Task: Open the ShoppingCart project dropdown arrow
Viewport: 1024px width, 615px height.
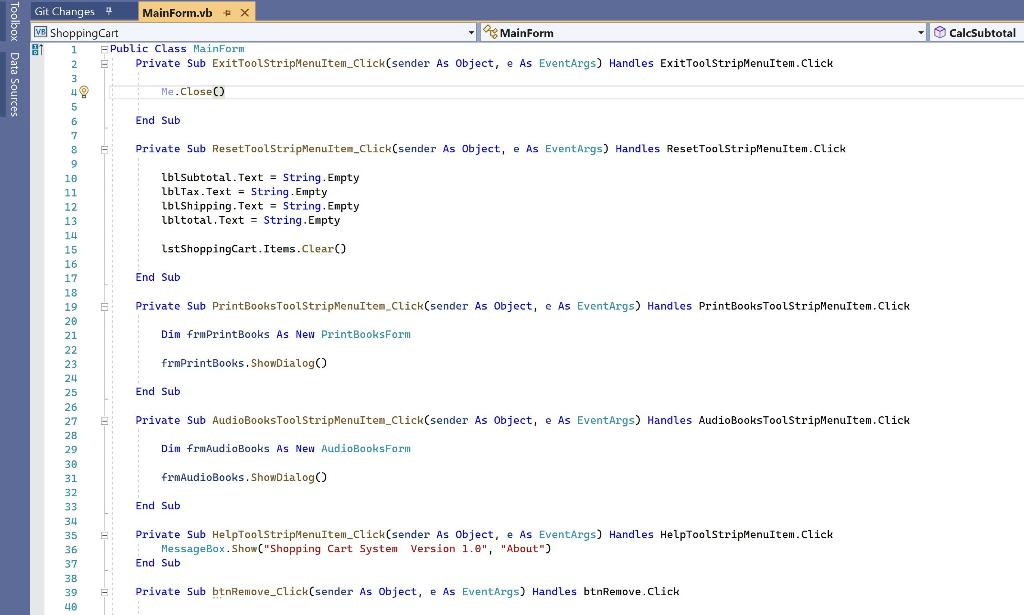Action: (x=471, y=33)
